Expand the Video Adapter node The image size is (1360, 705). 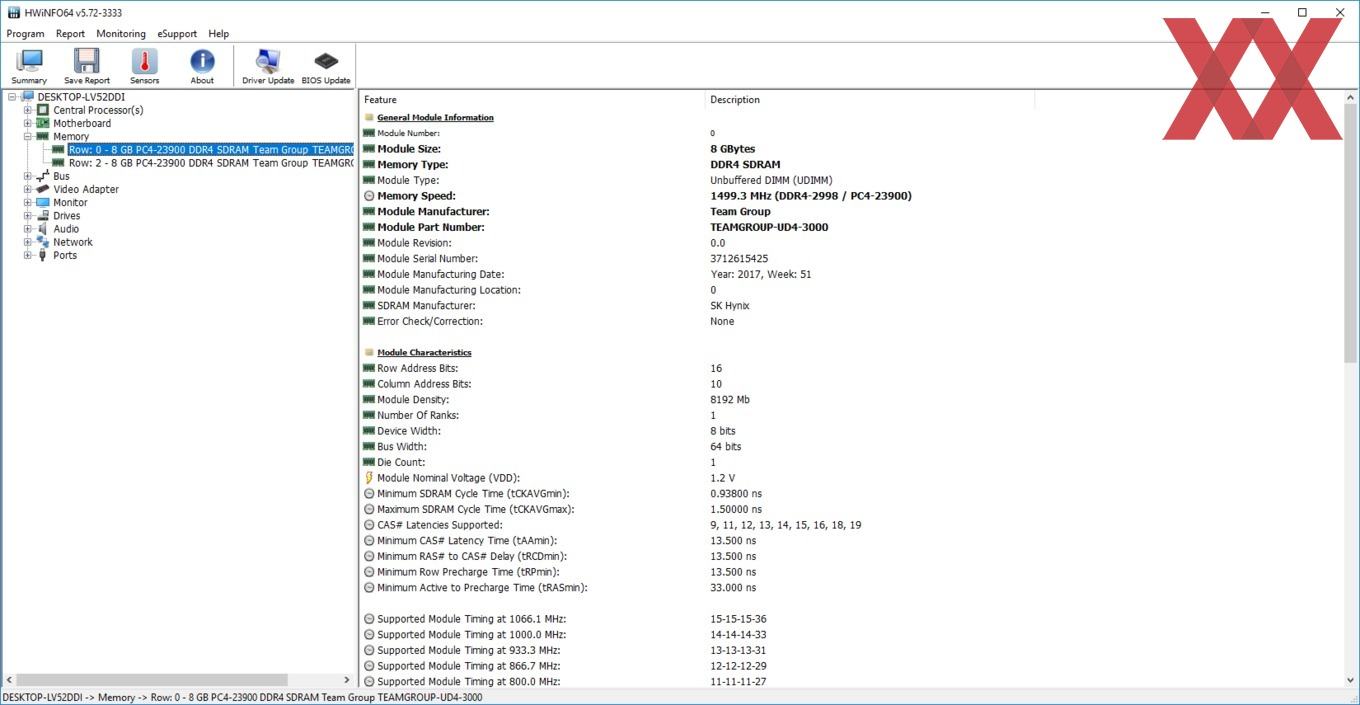(28, 189)
